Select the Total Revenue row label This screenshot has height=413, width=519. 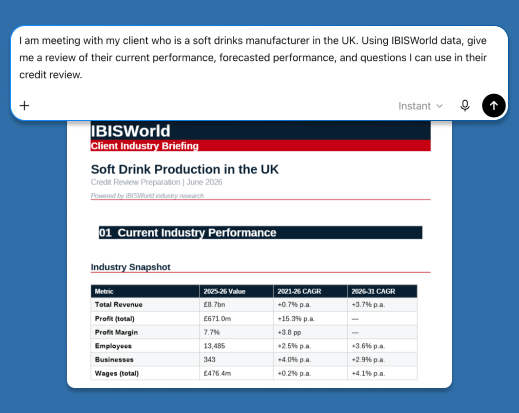click(x=119, y=305)
